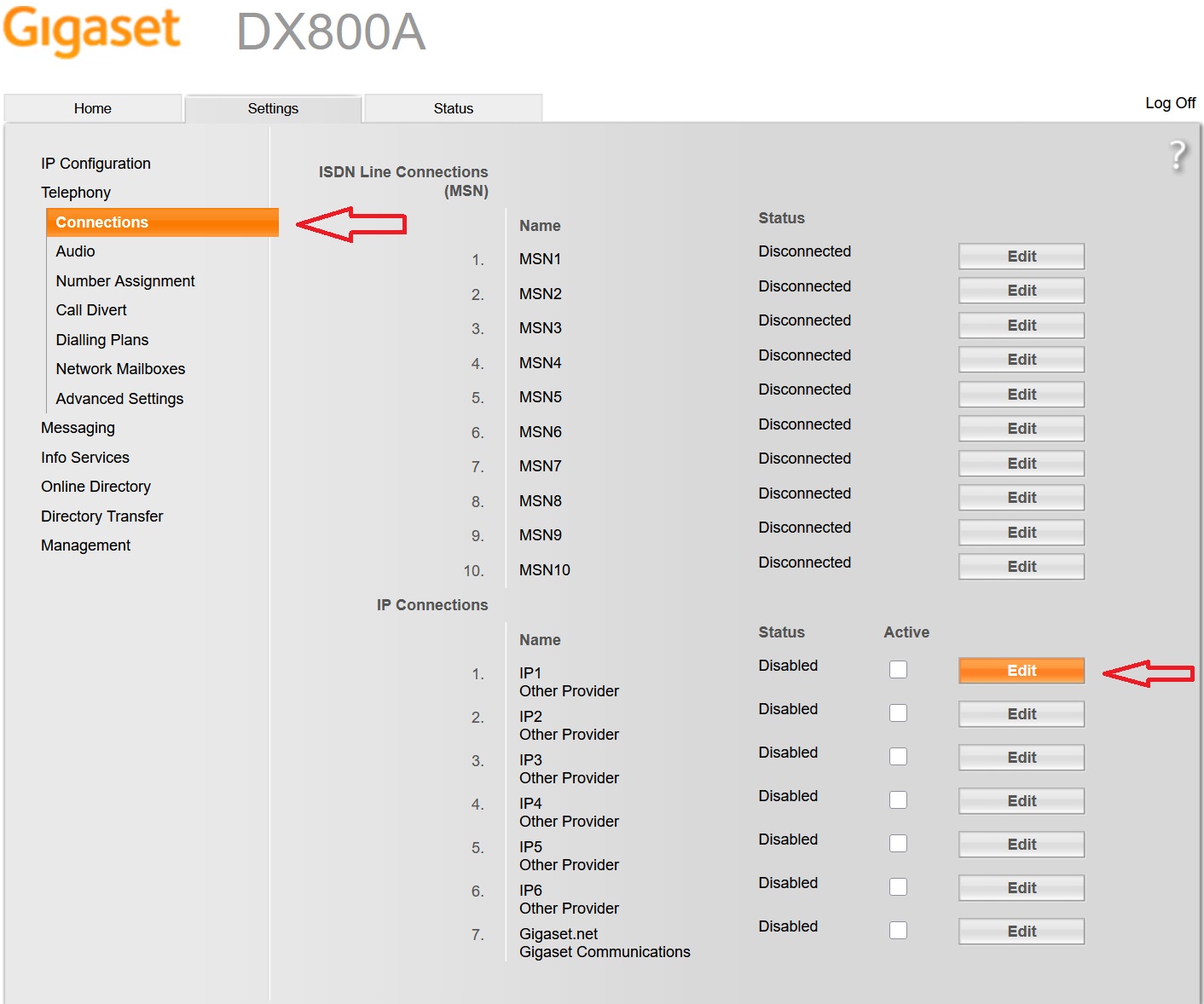The image size is (1204, 1004).
Task: Click the help question mark icon
Action: click(x=1178, y=156)
